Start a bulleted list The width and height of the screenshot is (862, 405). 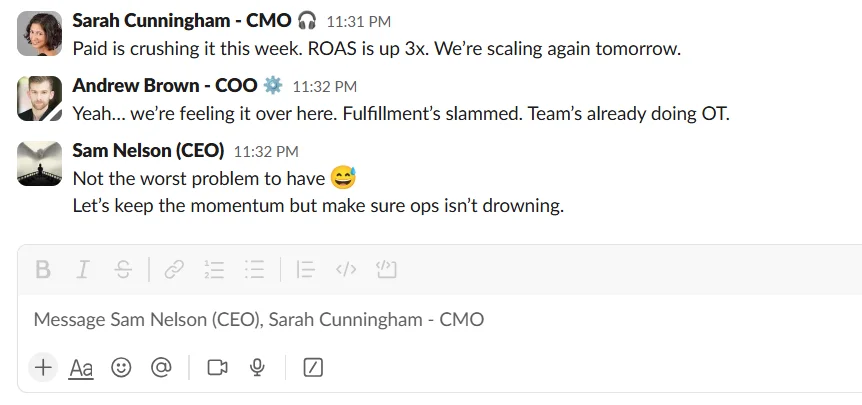tap(255, 270)
